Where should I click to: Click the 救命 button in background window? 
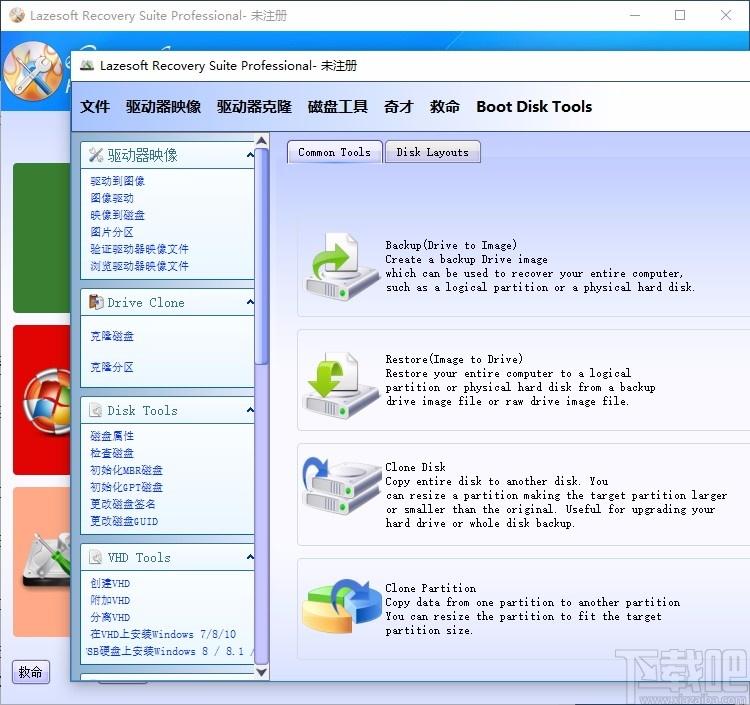coord(31,672)
